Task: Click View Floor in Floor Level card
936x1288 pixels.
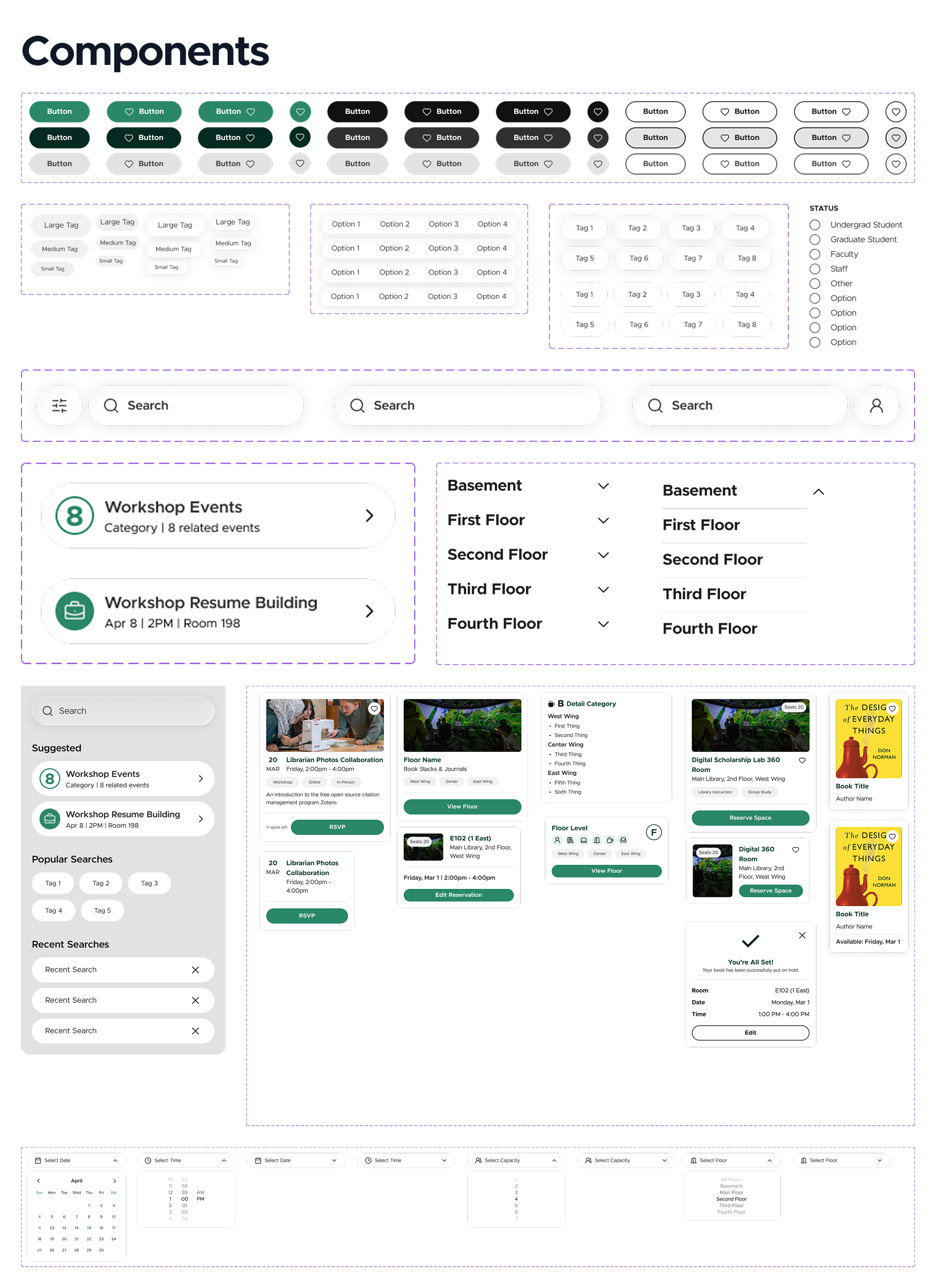Action: [606, 871]
